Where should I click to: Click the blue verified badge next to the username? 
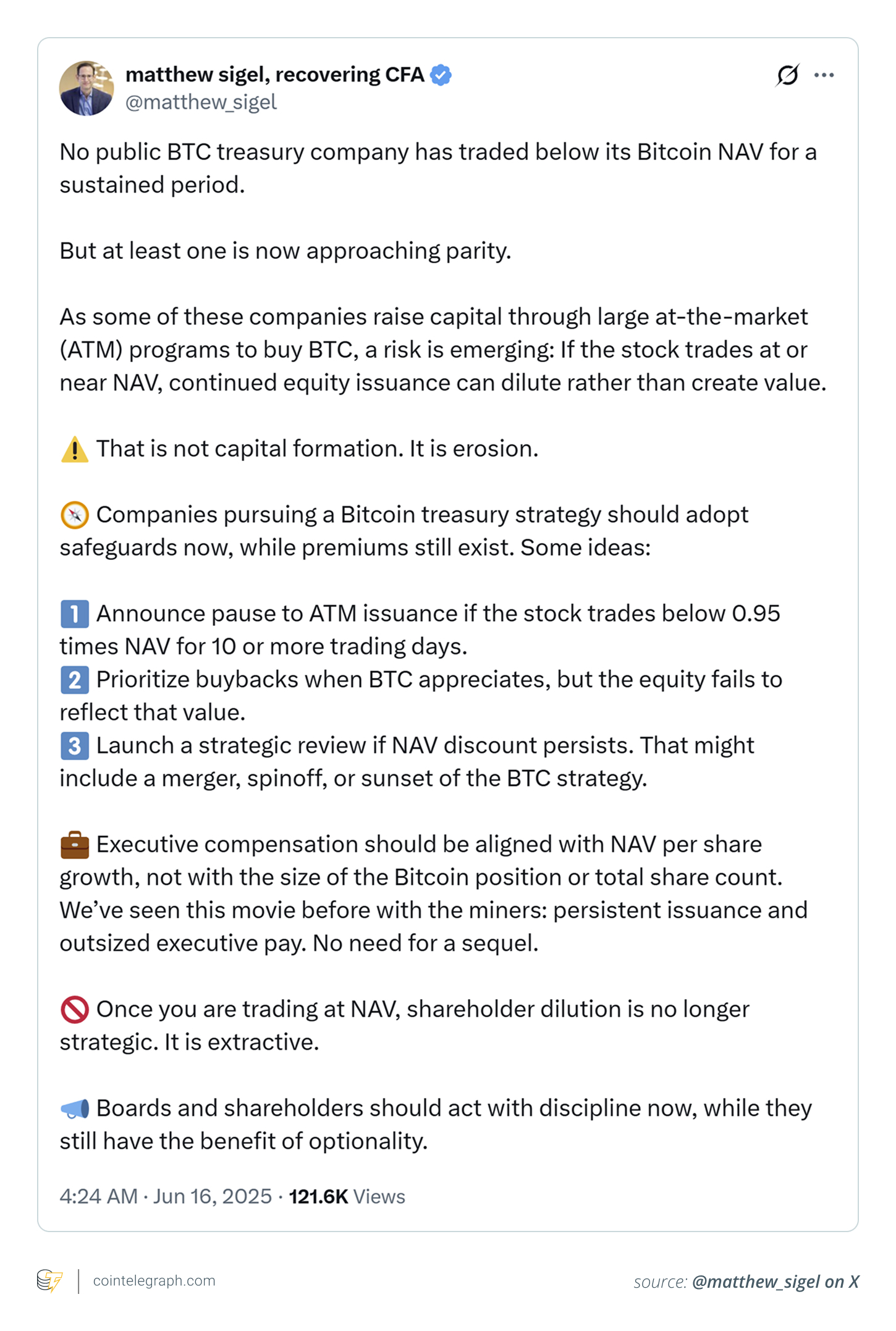click(440, 74)
